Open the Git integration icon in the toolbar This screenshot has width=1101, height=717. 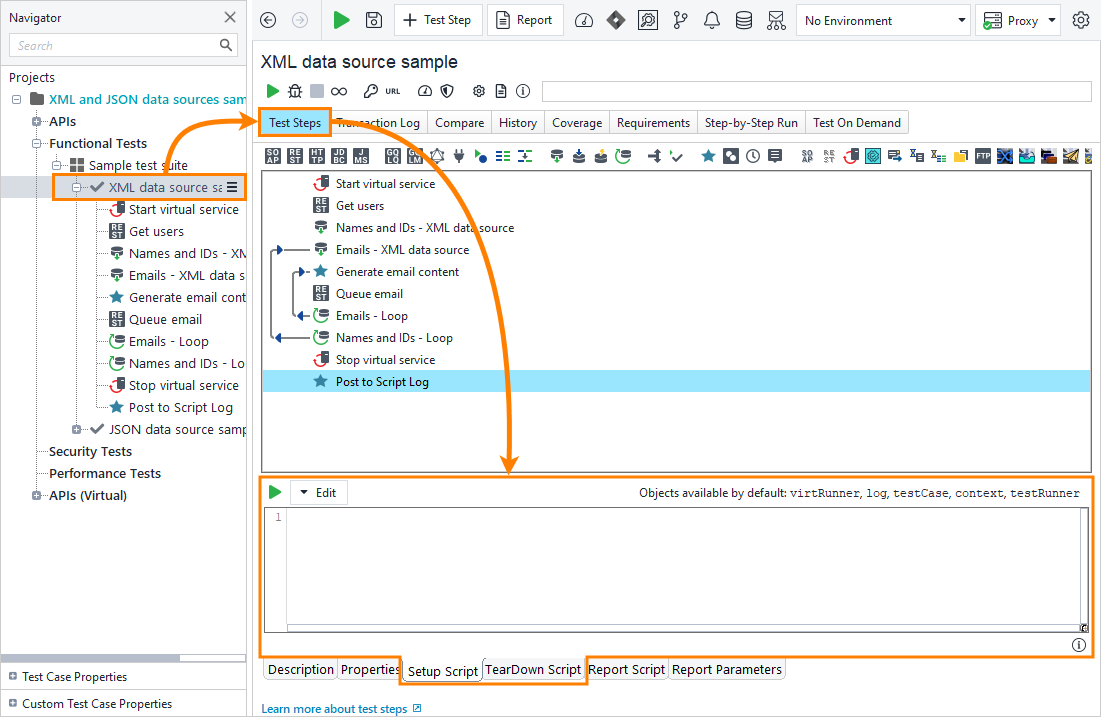679,19
